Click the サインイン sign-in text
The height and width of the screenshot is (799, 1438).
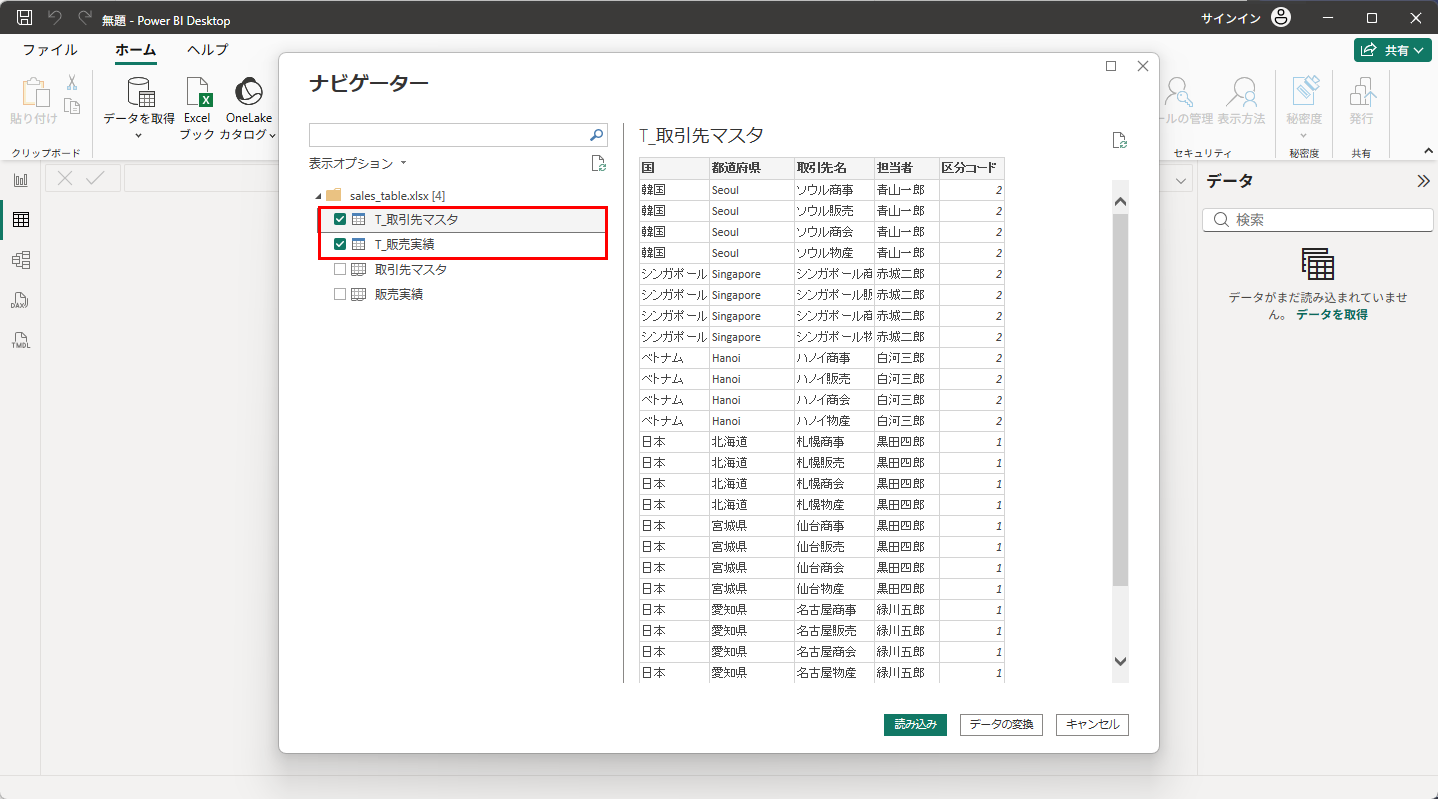pyautogui.click(x=1231, y=18)
